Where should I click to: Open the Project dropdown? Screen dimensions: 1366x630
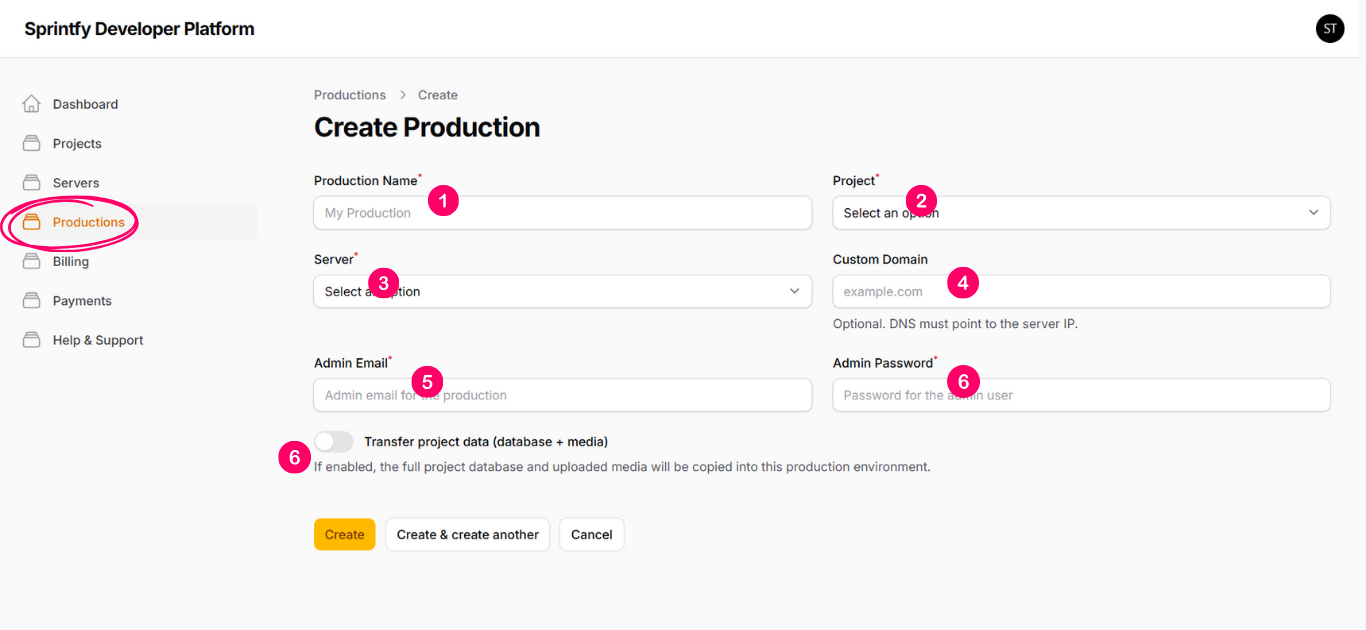click(x=1080, y=213)
